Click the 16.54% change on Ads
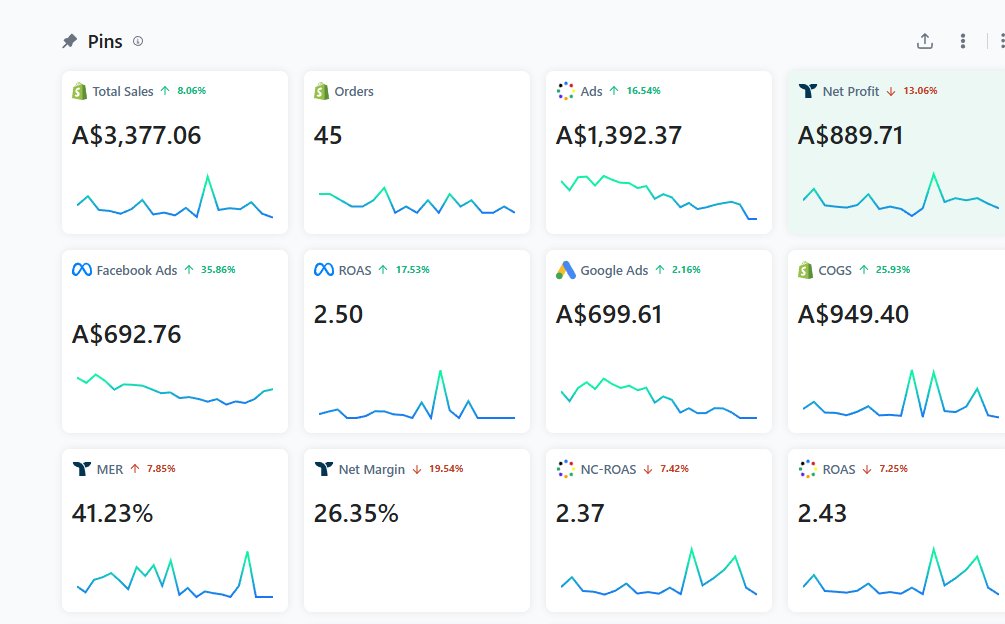The image size is (1005, 624). [x=644, y=90]
